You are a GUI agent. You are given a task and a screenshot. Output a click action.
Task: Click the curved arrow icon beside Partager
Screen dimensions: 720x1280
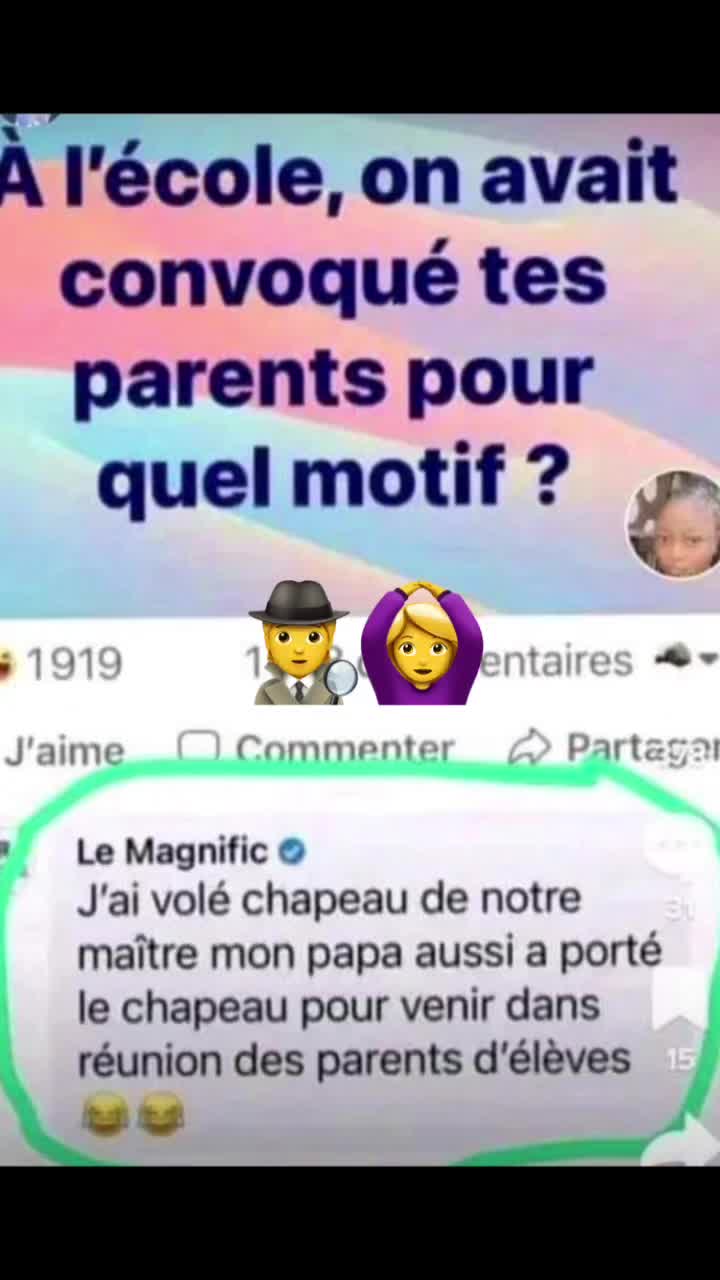[530, 746]
